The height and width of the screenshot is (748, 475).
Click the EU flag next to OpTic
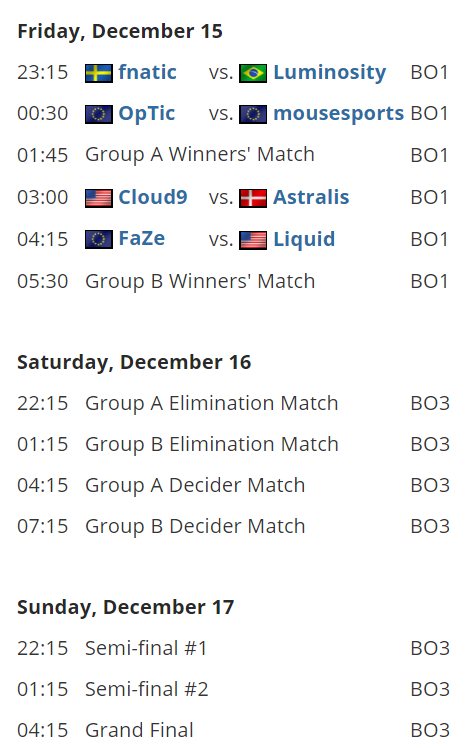(x=99, y=114)
